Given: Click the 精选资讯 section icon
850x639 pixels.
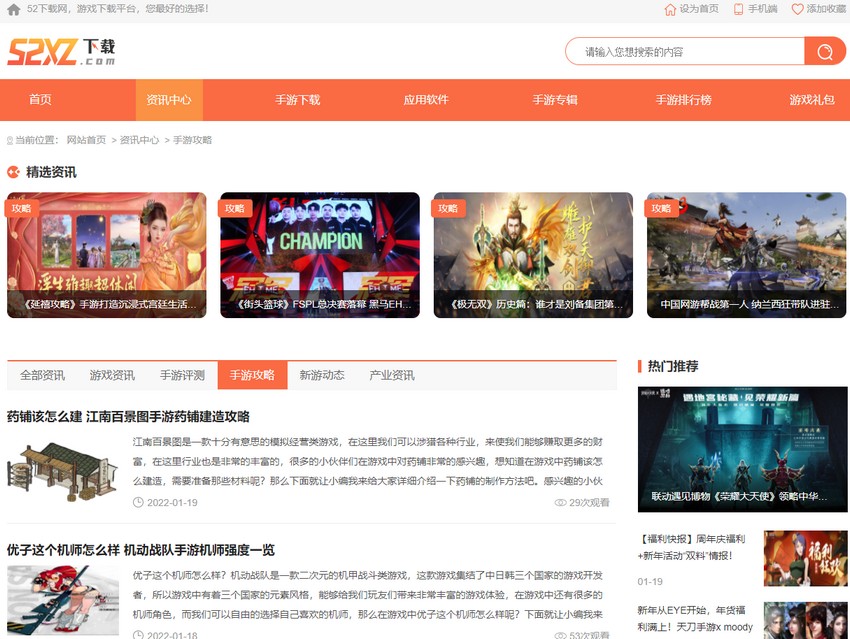Looking at the screenshot, I should (x=13, y=172).
